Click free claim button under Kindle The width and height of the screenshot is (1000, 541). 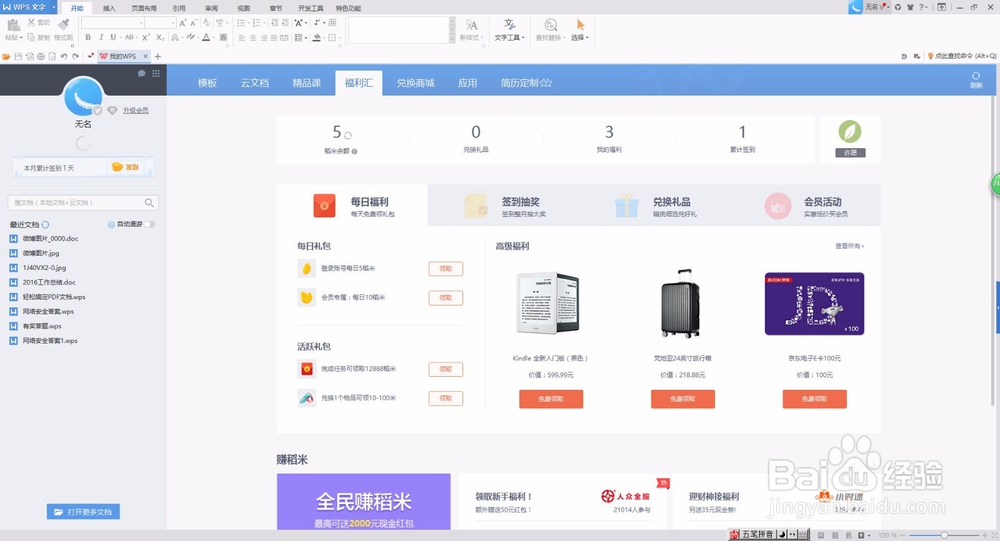point(551,399)
